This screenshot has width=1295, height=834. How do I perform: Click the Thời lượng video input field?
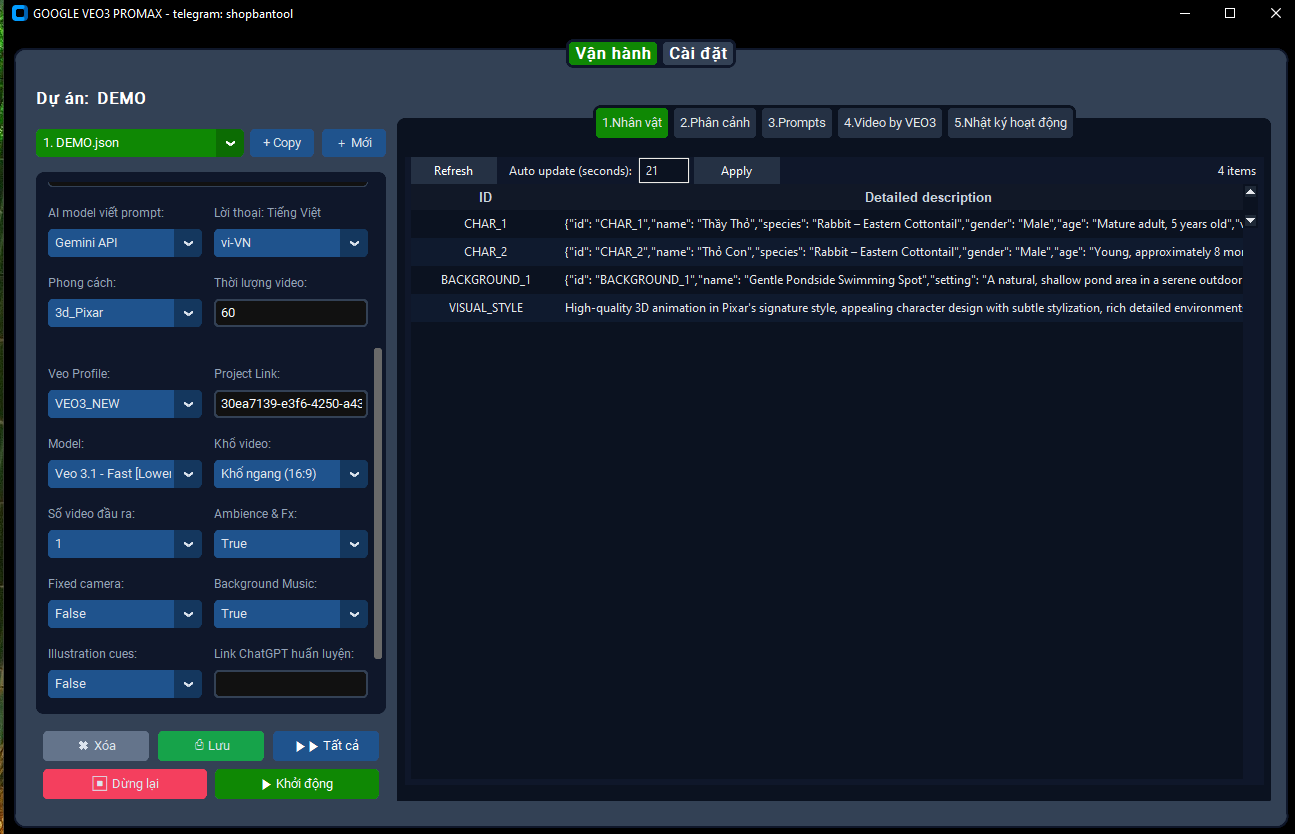pos(290,313)
